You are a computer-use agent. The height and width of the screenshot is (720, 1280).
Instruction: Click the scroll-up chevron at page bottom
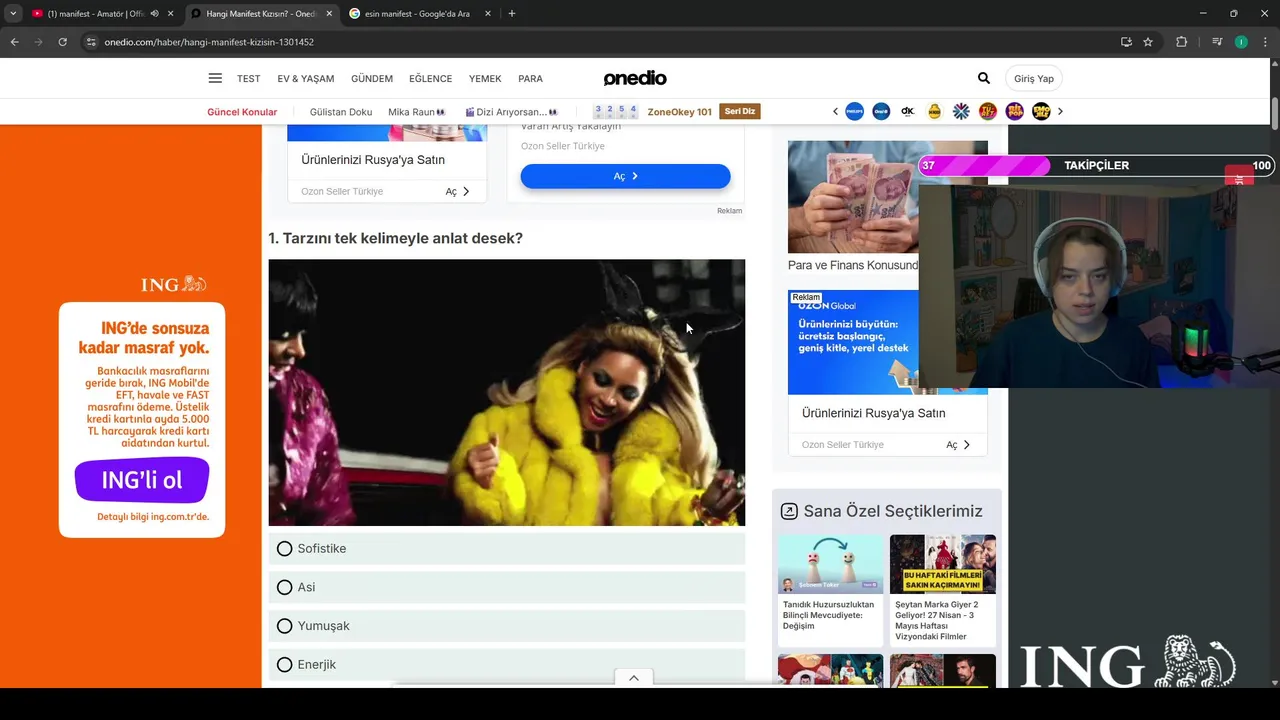633,678
